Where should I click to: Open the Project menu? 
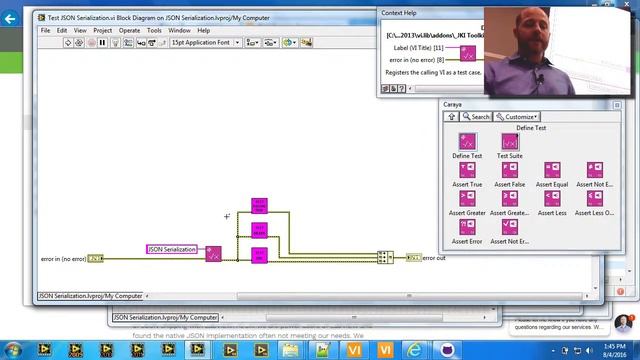point(102,31)
